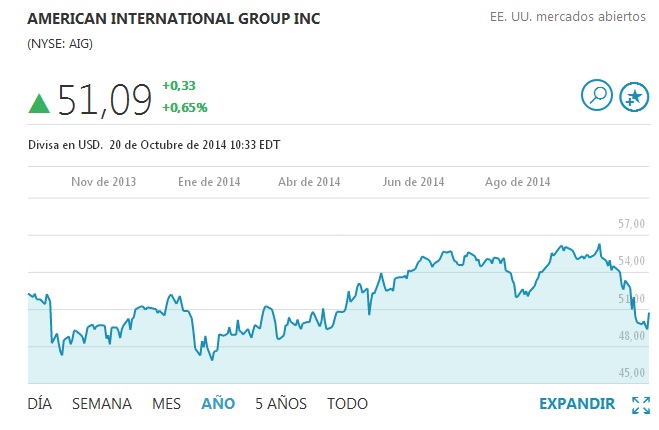The image size is (659, 430).
Task: Click the Ago de 2014 axis label
Action: tap(518, 182)
